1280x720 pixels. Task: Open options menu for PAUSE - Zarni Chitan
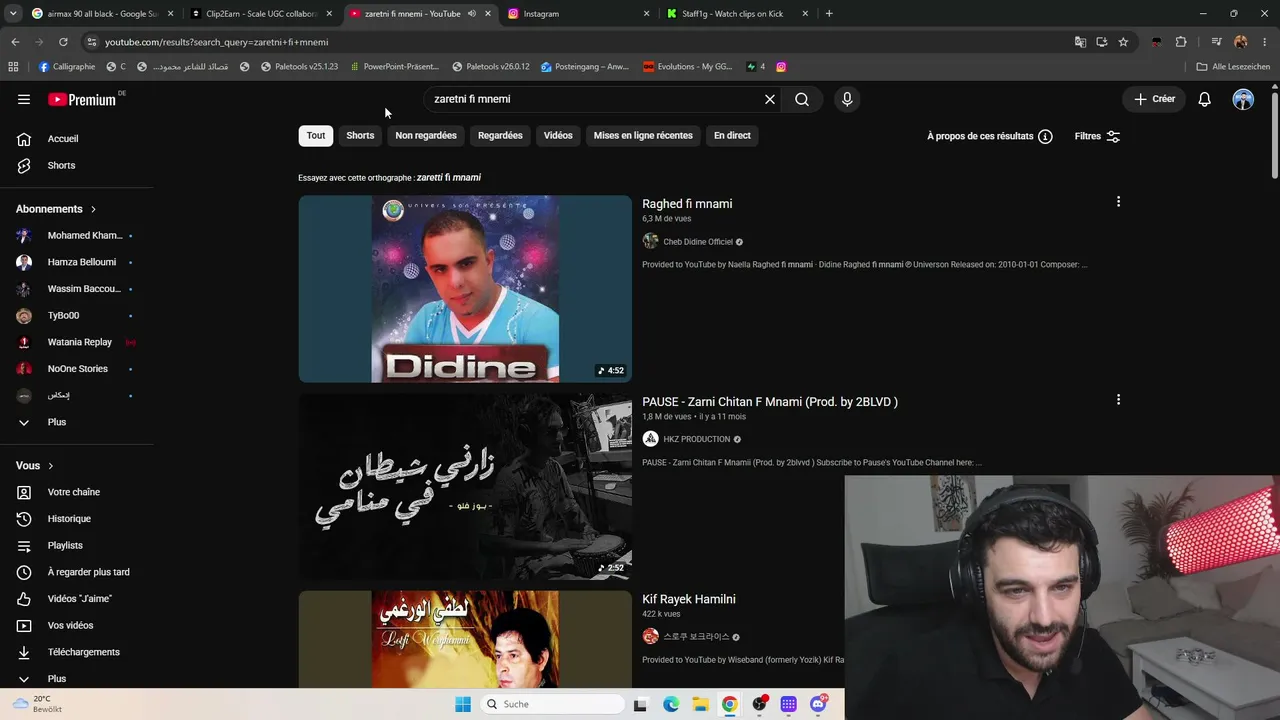point(1118,400)
